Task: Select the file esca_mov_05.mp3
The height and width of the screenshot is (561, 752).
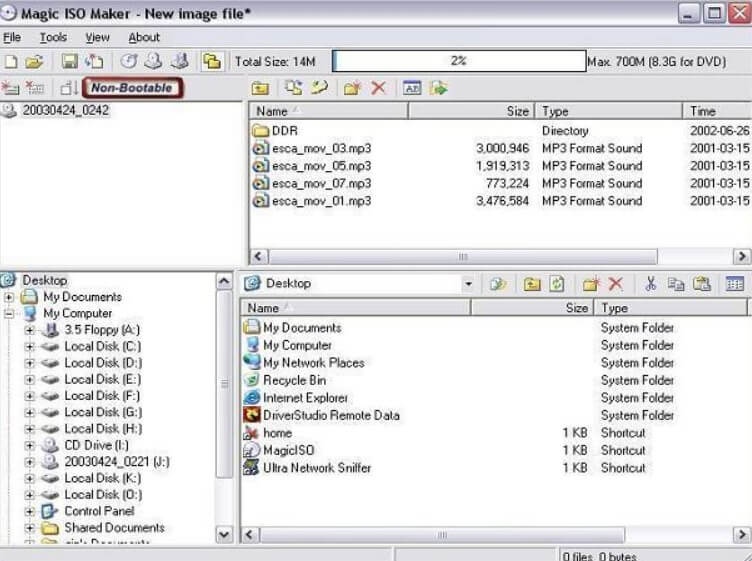Action: (321, 166)
